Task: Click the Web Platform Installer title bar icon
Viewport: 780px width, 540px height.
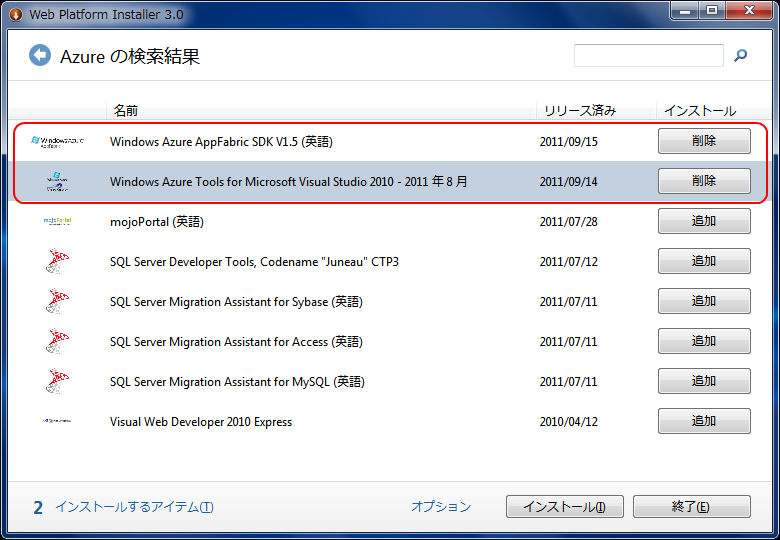Action: (16, 14)
